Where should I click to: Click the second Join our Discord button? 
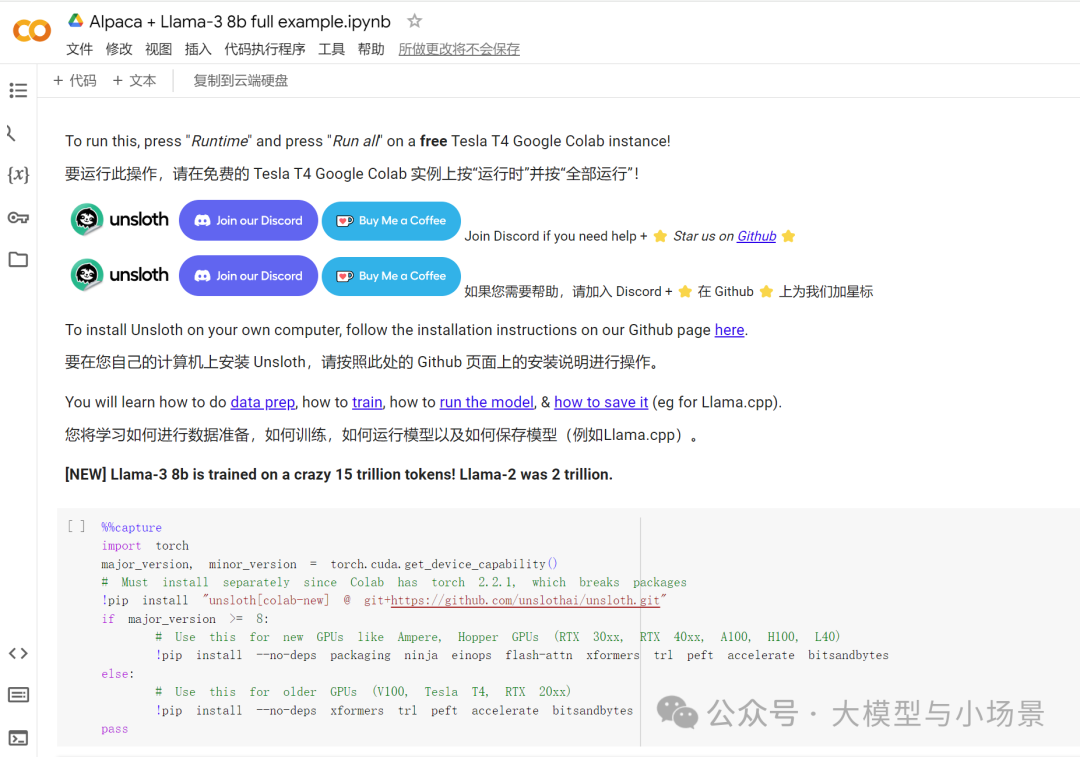pyautogui.click(x=249, y=276)
